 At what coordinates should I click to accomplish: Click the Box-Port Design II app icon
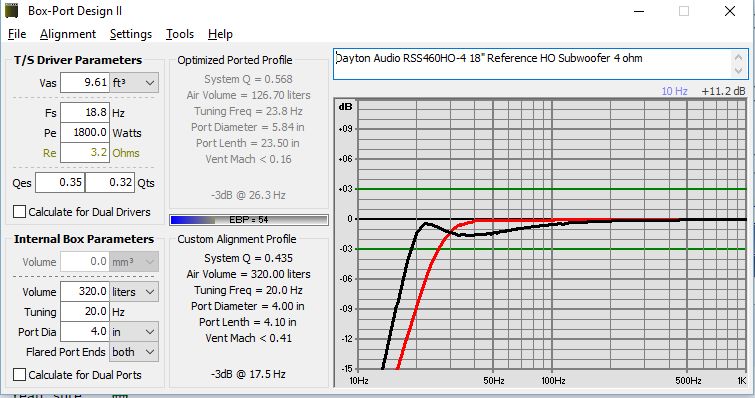(x=12, y=10)
